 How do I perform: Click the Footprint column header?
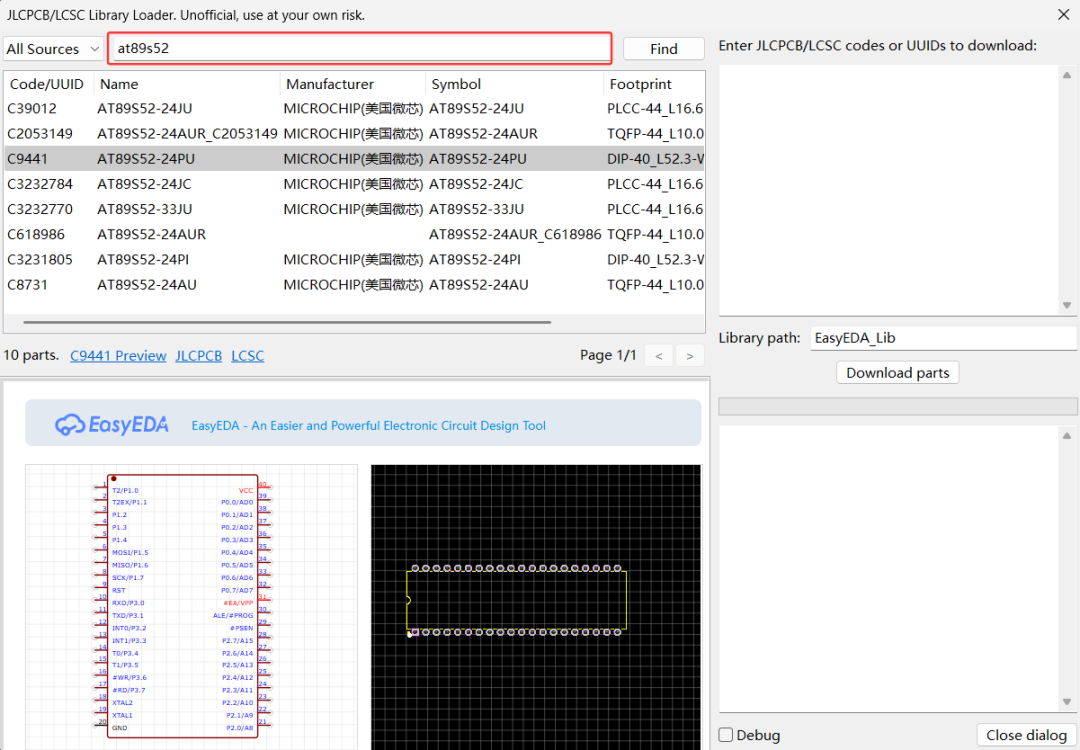coord(654,84)
